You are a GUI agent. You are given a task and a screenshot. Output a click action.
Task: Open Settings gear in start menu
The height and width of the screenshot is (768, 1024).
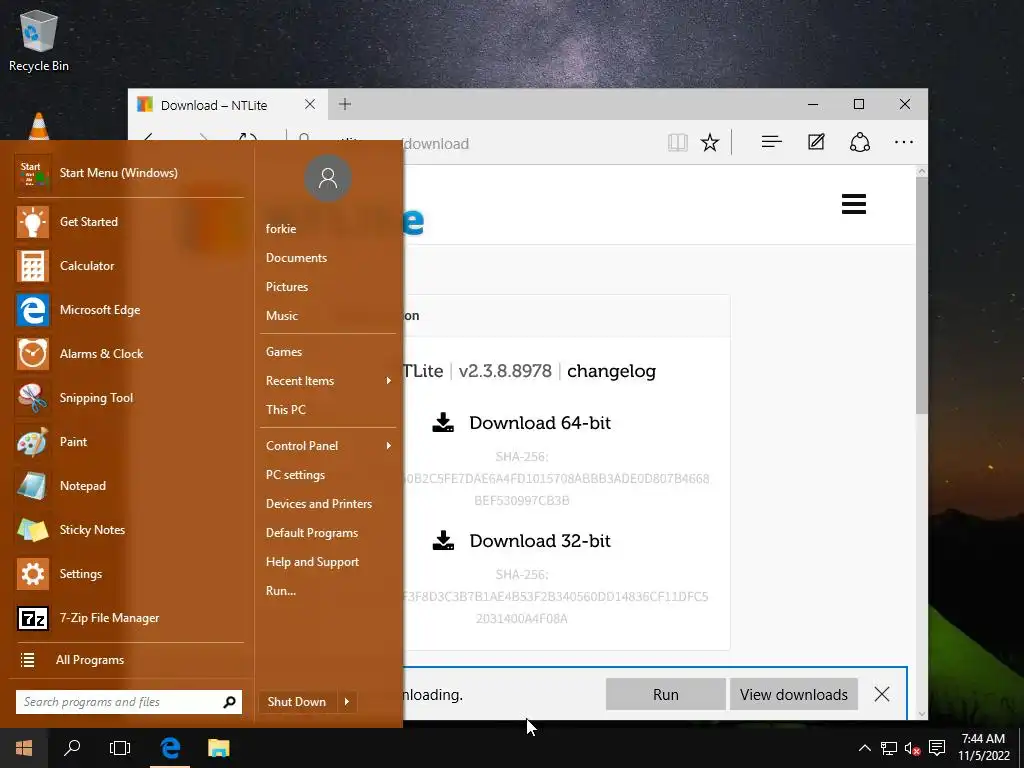33,574
